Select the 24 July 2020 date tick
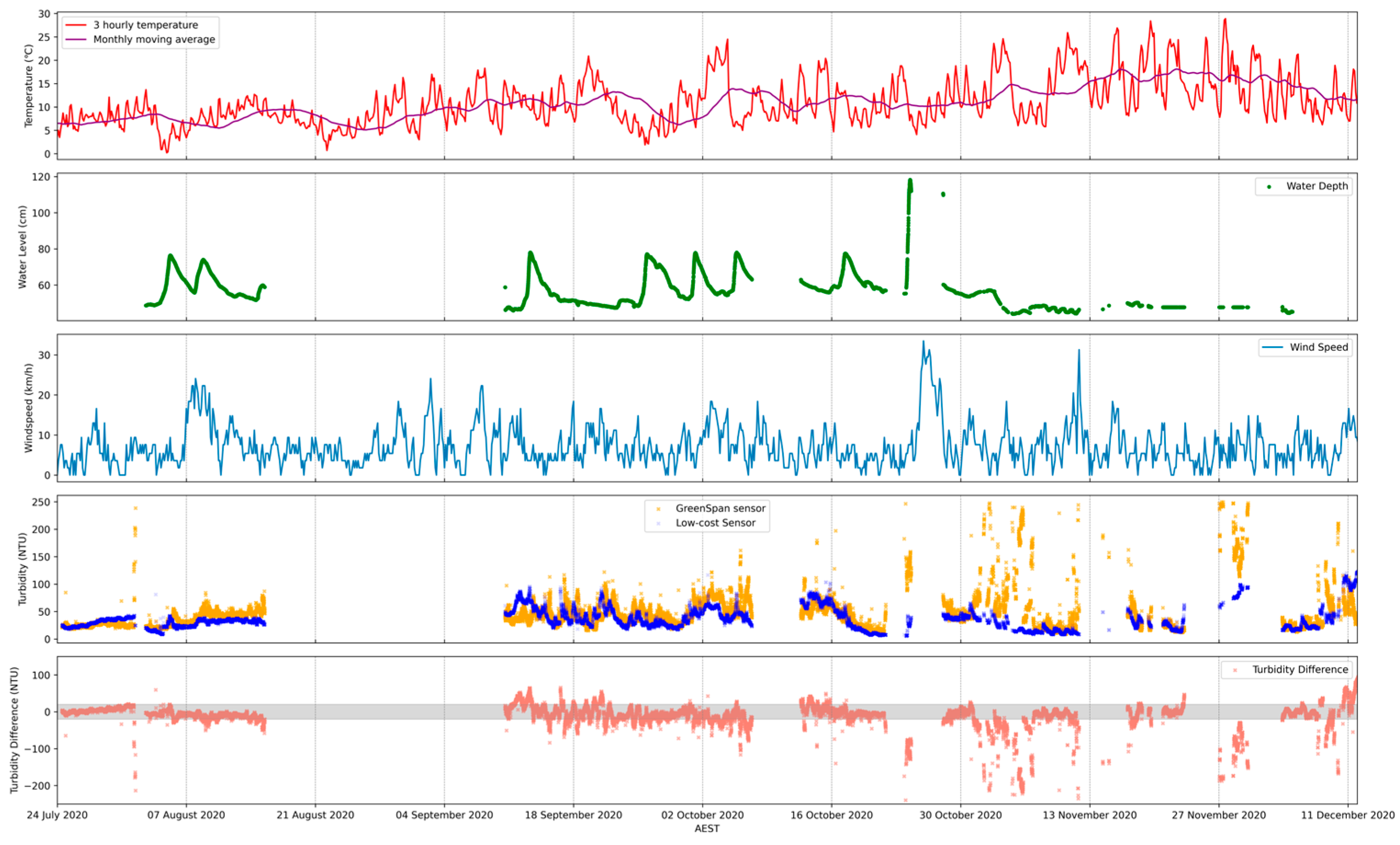The image size is (1400, 845). click(x=57, y=815)
